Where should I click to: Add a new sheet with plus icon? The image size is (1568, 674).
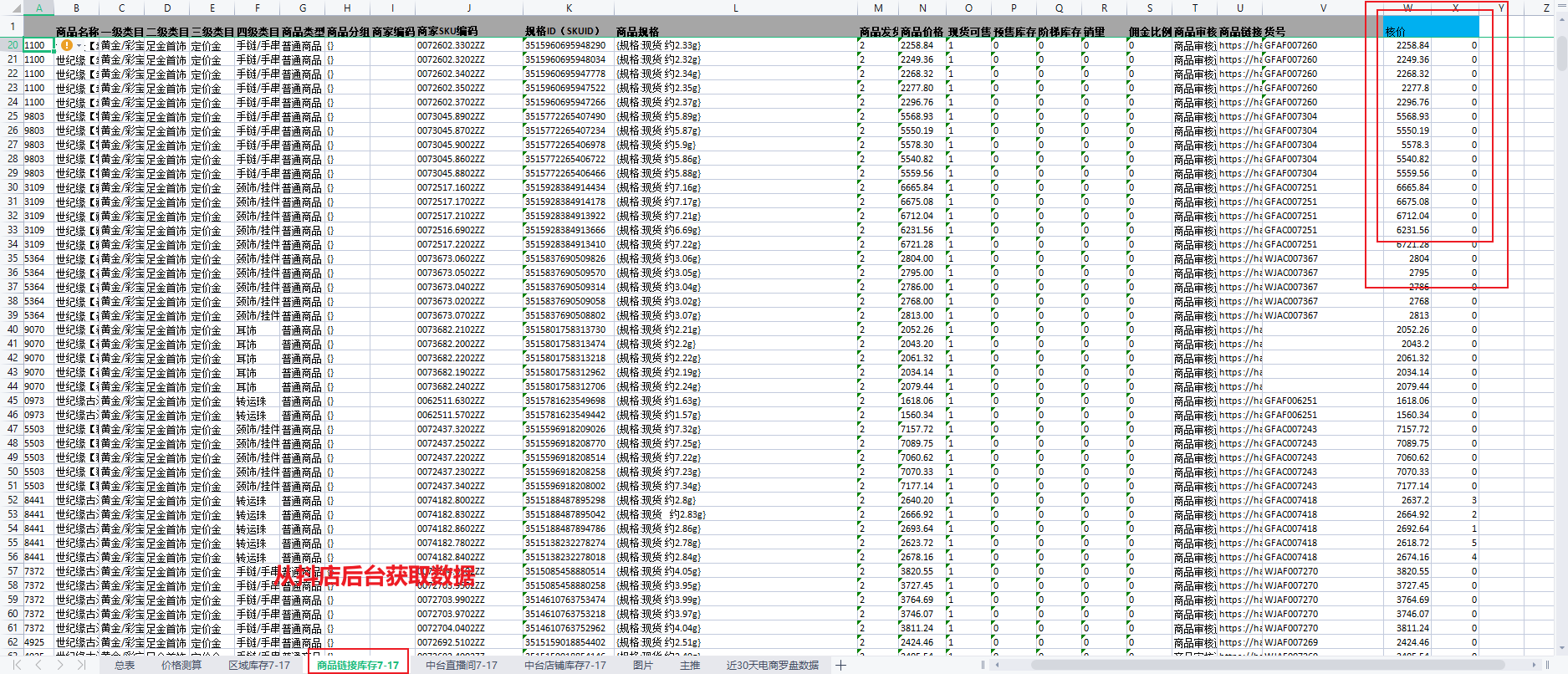(840, 666)
